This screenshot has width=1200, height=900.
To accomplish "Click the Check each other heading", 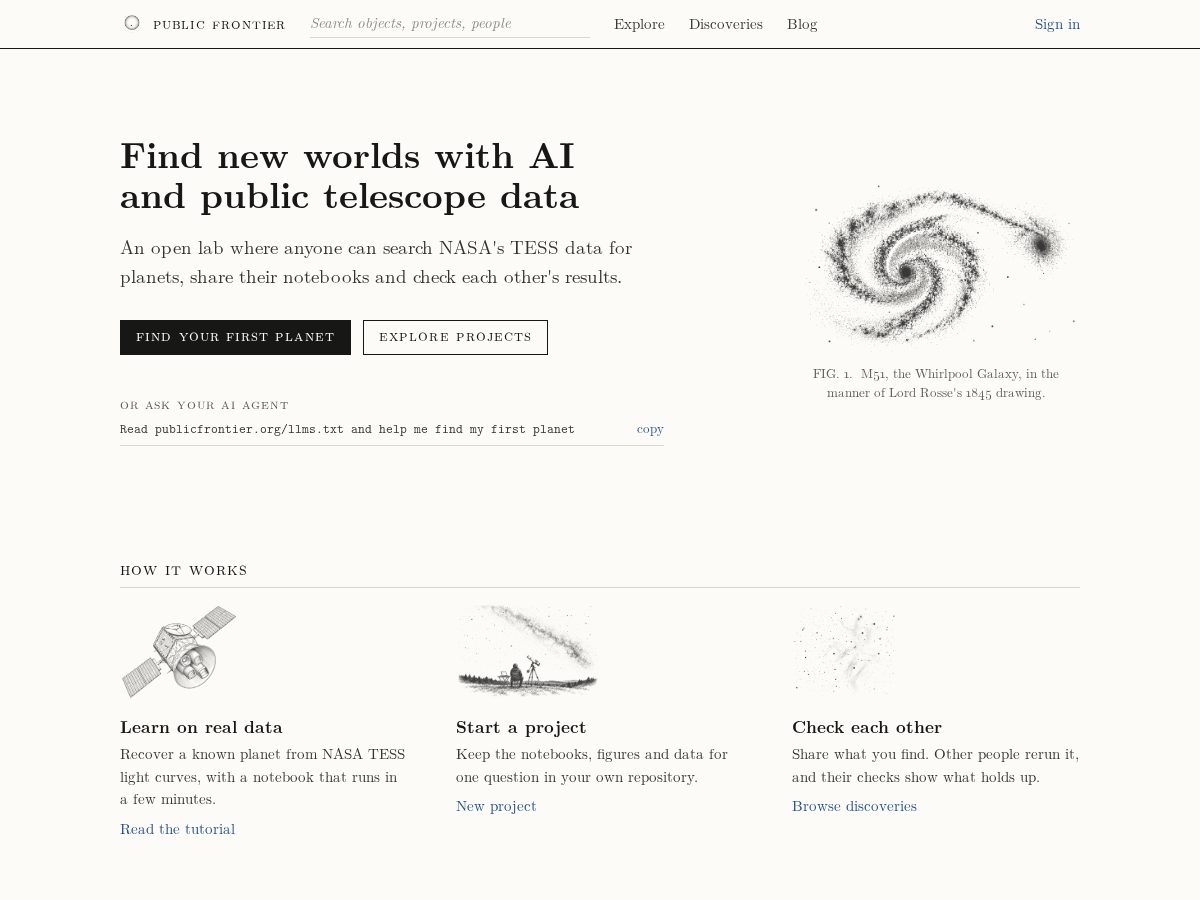I will click(x=867, y=727).
